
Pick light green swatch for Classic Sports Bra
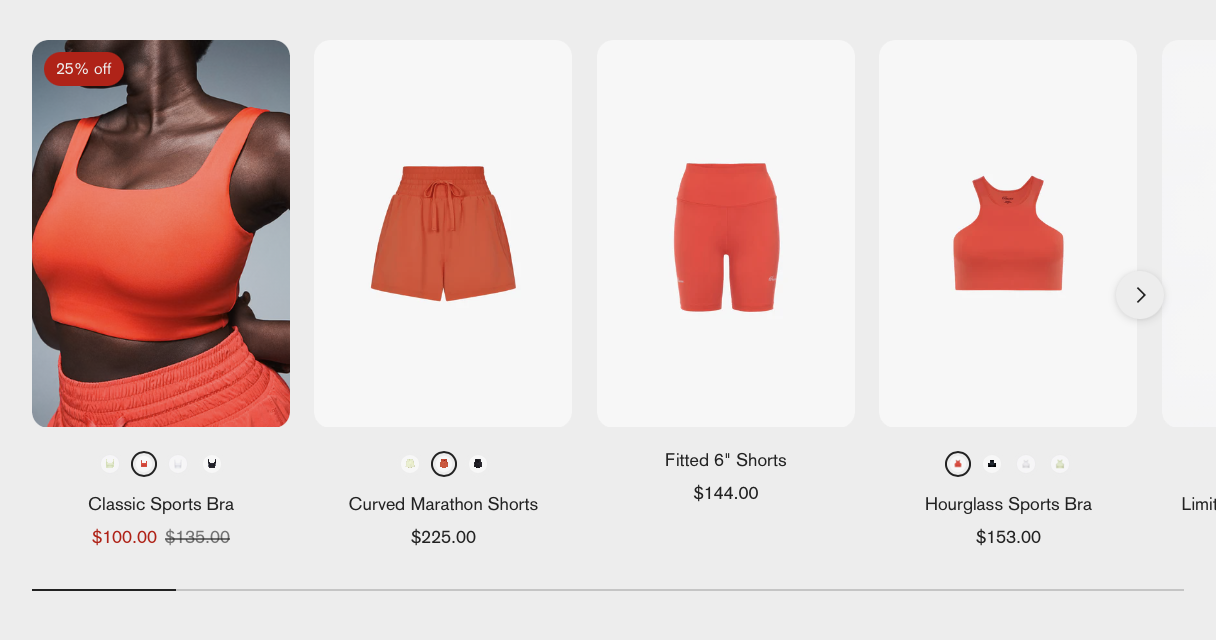(x=110, y=464)
